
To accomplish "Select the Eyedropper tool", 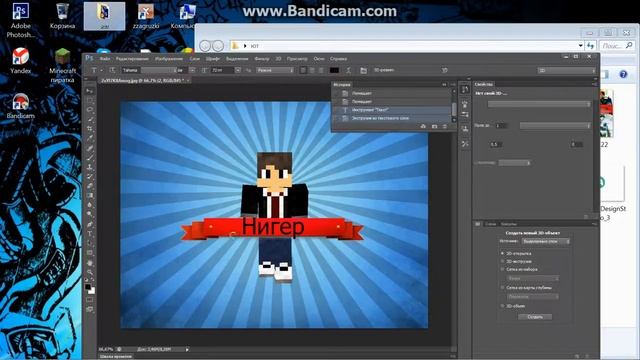I will tap(89, 138).
